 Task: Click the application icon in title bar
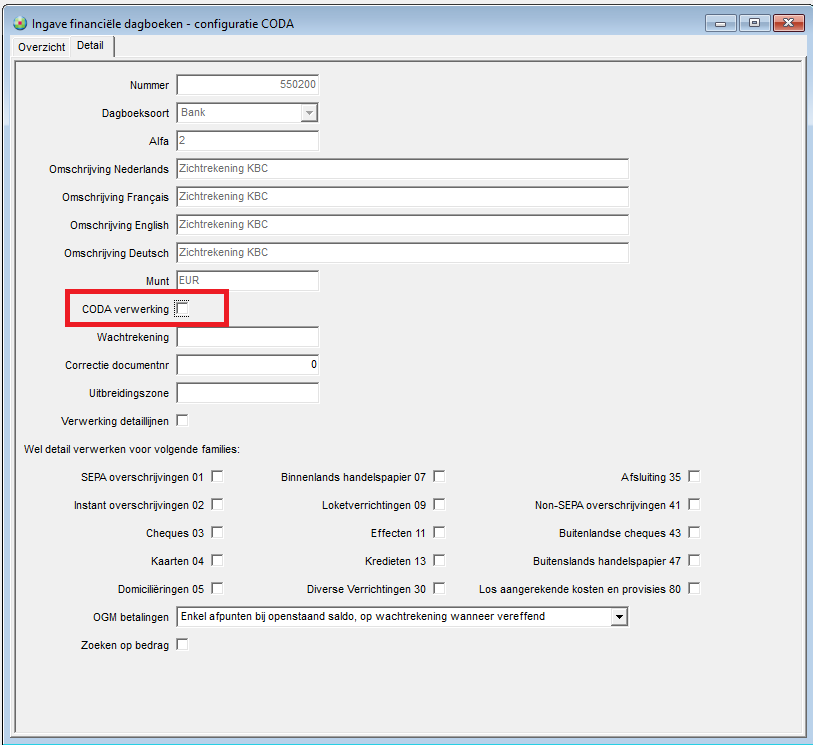19,23
